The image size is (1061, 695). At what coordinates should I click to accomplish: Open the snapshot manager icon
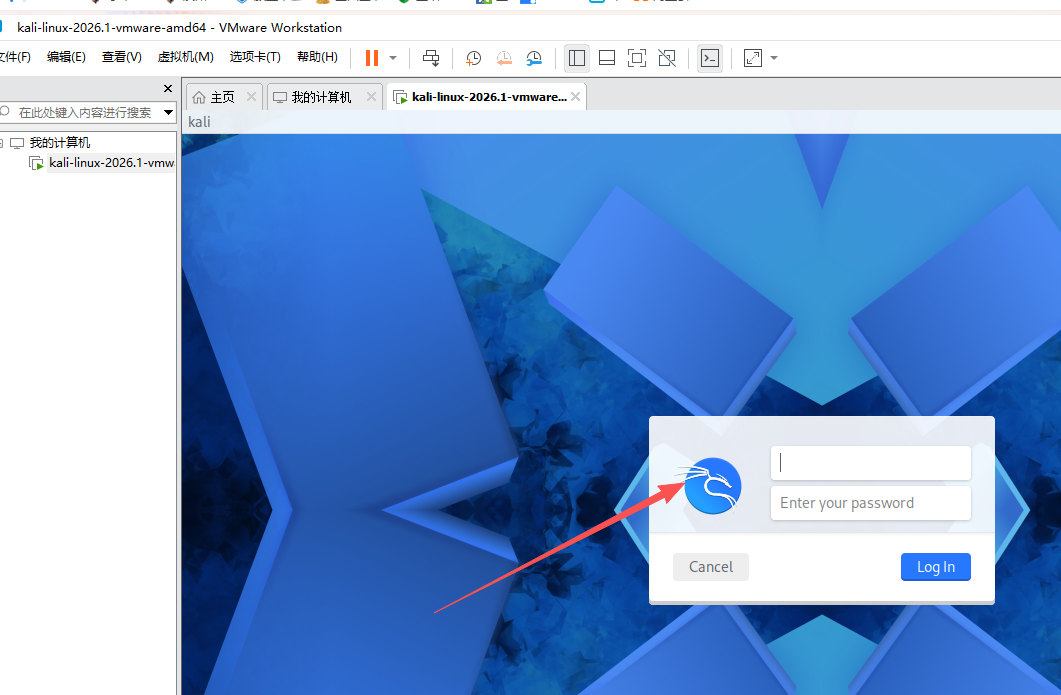click(x=535, y=58)
